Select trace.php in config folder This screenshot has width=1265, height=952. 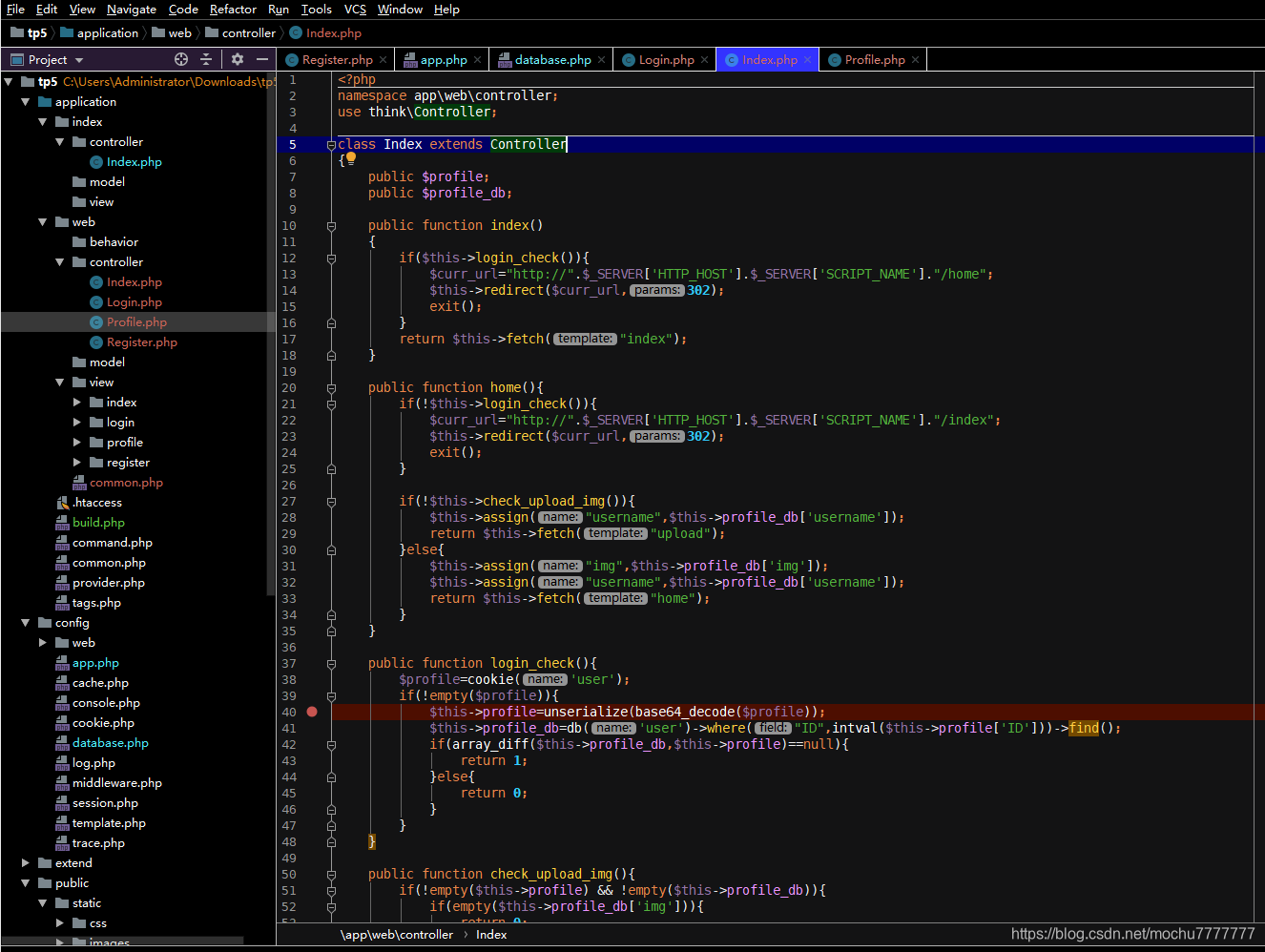click(98, 843)
